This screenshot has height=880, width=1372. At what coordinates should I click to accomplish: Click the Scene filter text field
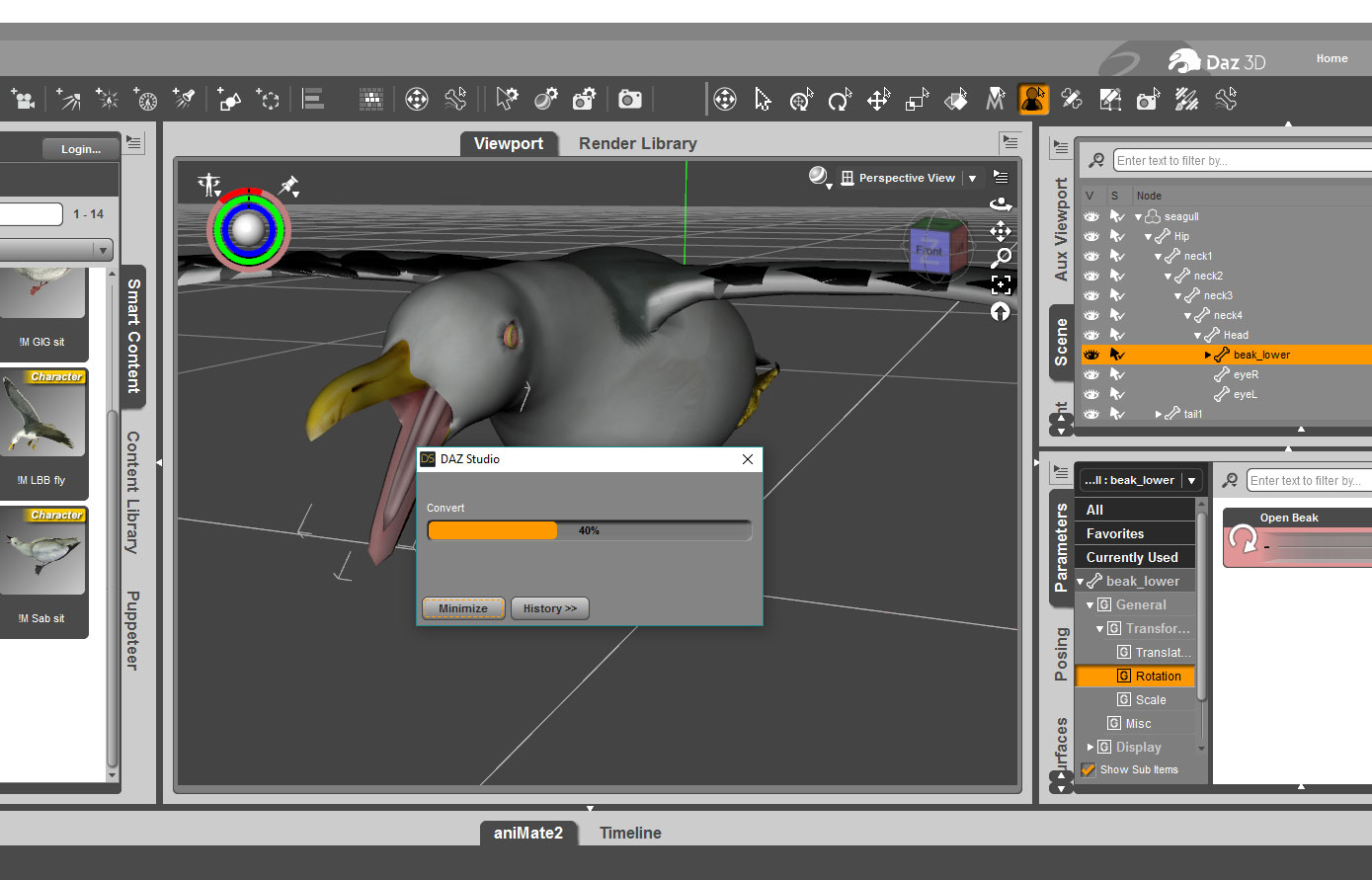tap(1243, 161)
